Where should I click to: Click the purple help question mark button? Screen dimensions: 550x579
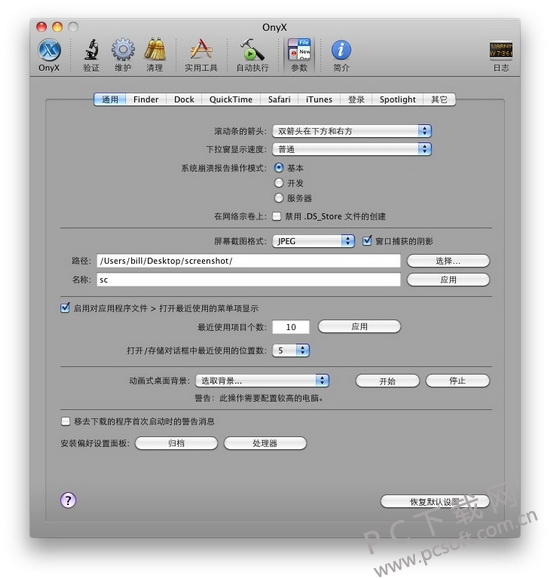(68, 501)
